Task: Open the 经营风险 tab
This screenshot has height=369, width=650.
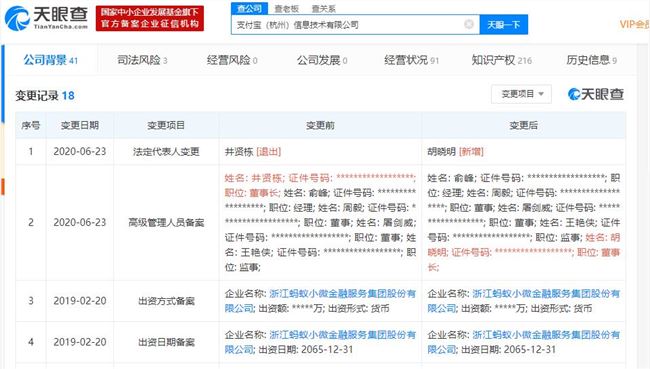Action: (232, 61)
